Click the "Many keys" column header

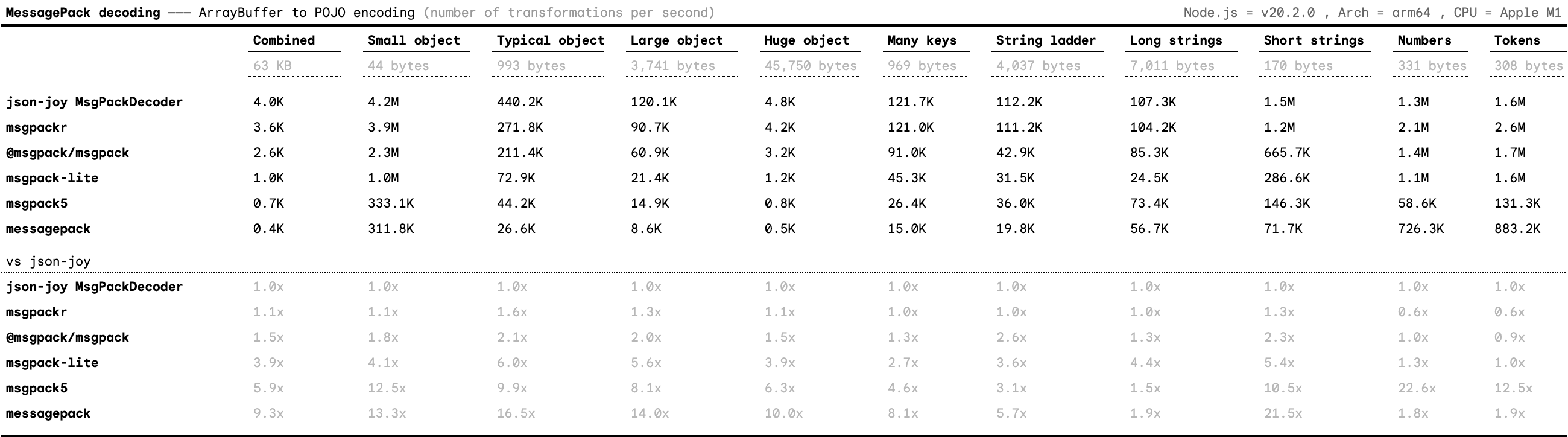pos(922,40)
